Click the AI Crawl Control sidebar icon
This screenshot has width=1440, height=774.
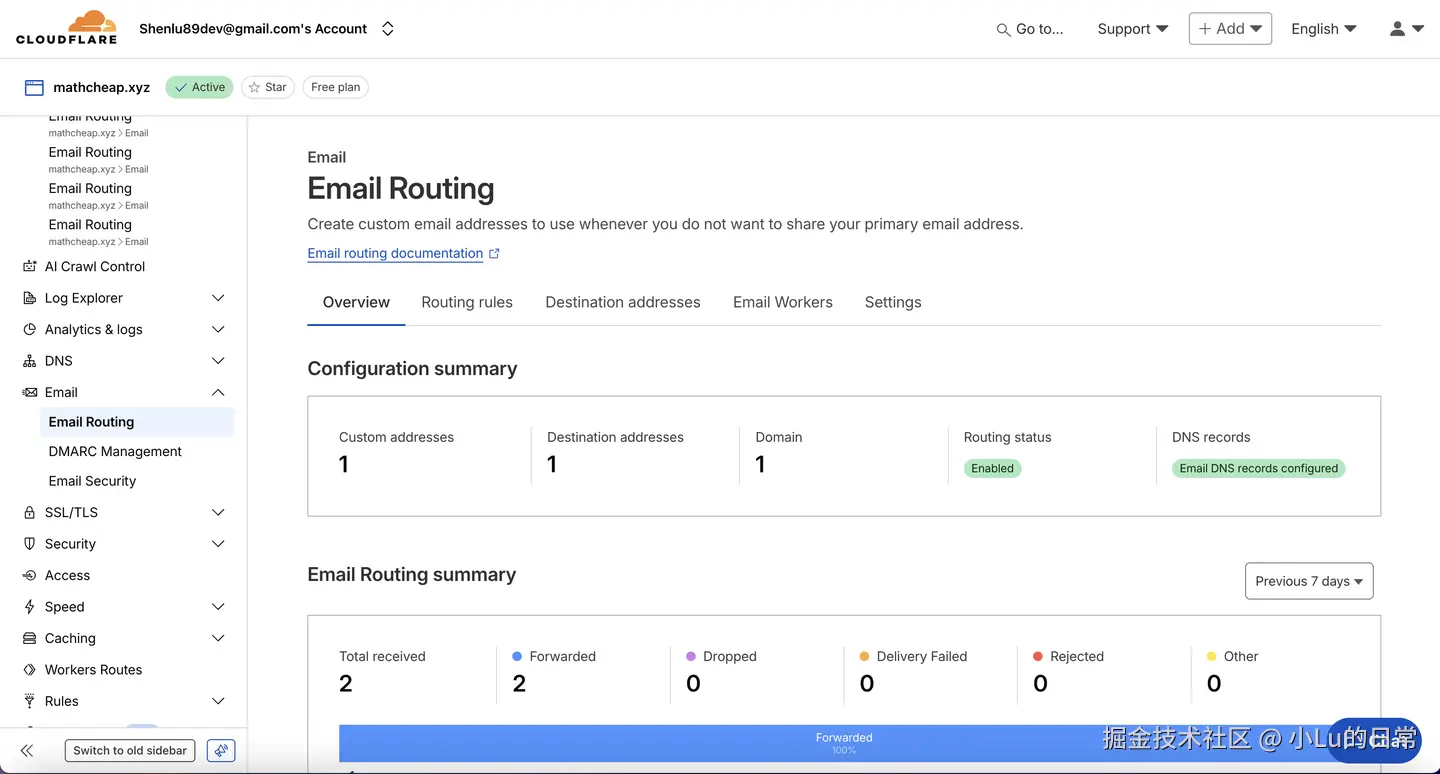30,266
